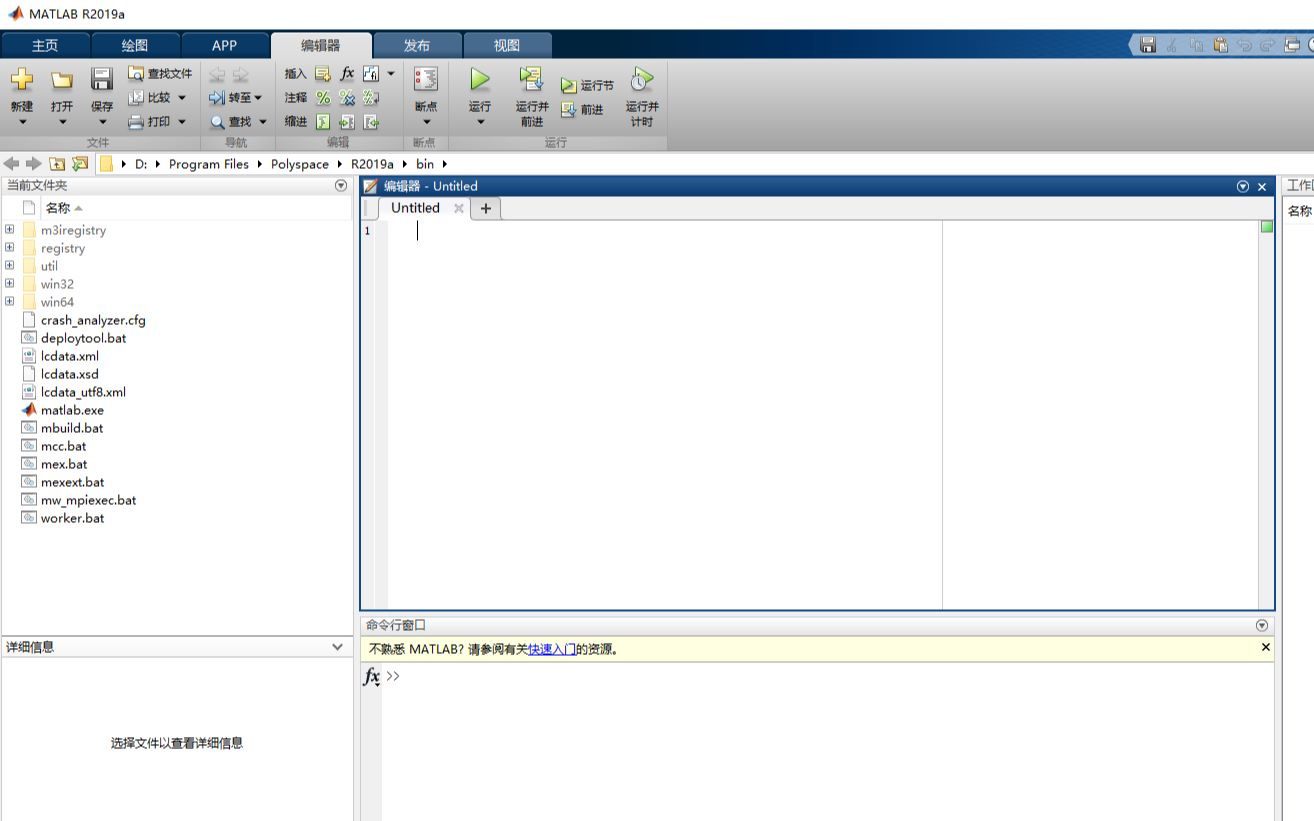Click the green % comment icon

[323, 97]
